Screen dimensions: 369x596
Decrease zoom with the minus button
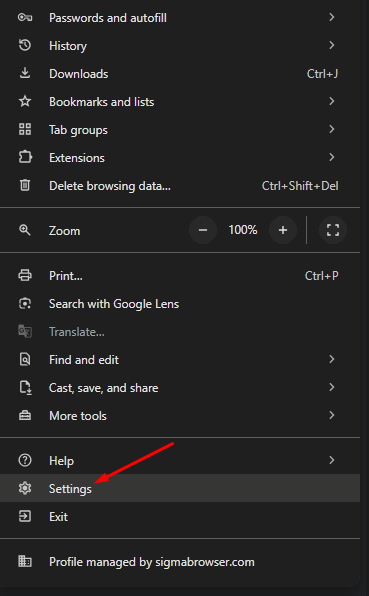pyautogui.click(x=203, y=230)
